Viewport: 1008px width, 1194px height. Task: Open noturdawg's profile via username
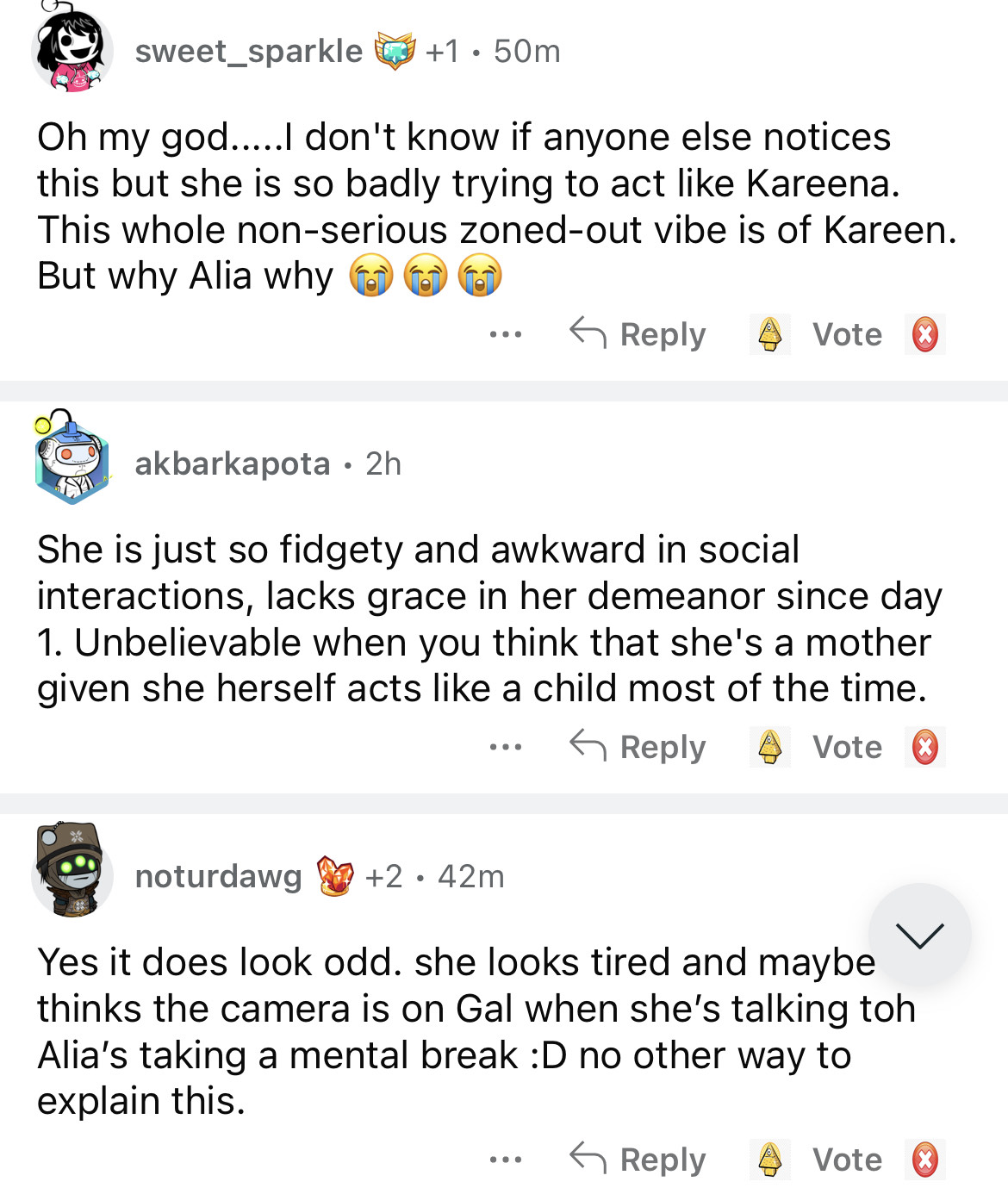click(219, 877)
